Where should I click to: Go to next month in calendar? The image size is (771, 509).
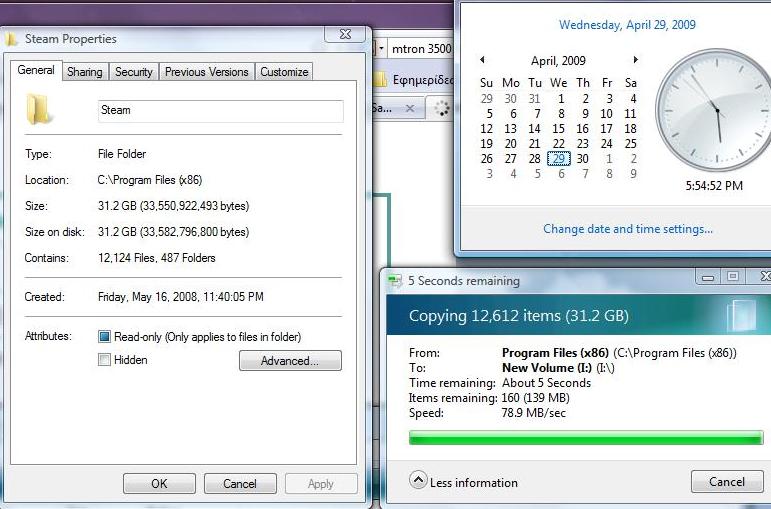[x=635, y=60]
